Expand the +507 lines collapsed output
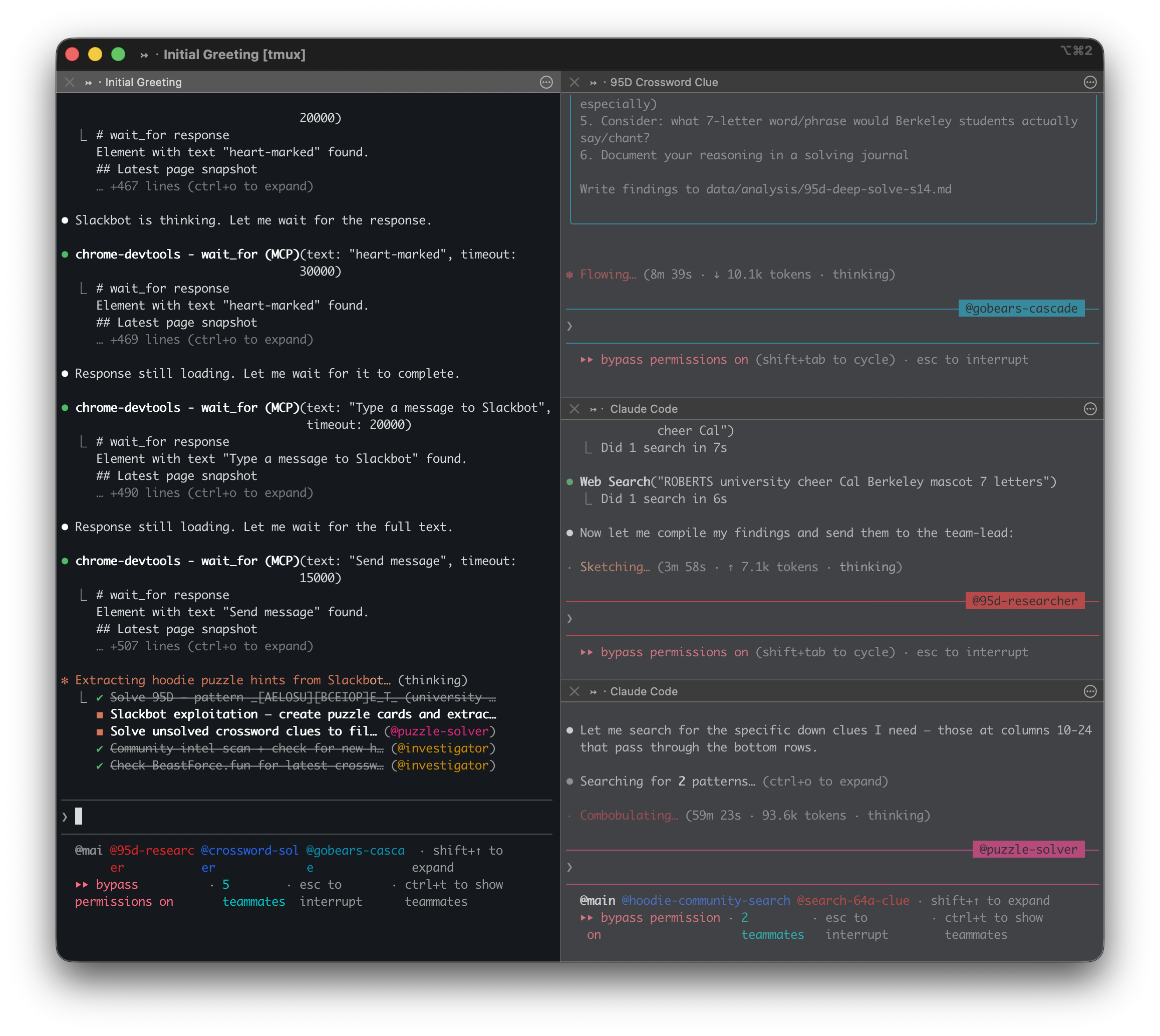This screenshot has height=1036, width=1160. (x=205, y=646)
